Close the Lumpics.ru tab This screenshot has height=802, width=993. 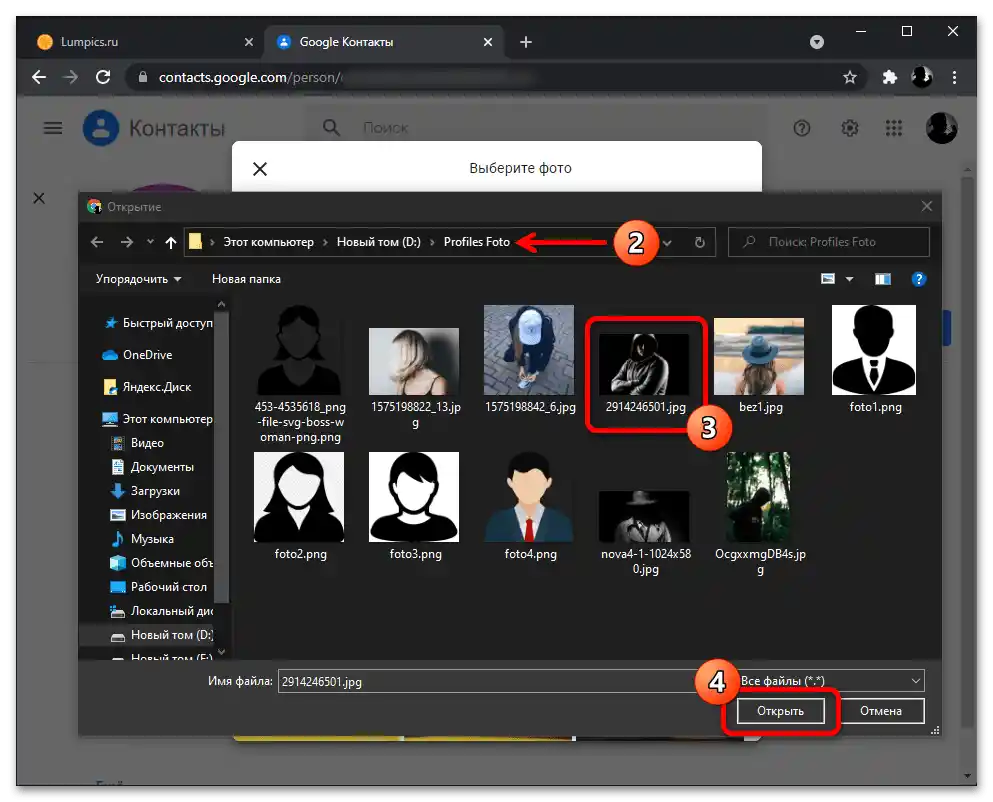(x=249, y=42)
